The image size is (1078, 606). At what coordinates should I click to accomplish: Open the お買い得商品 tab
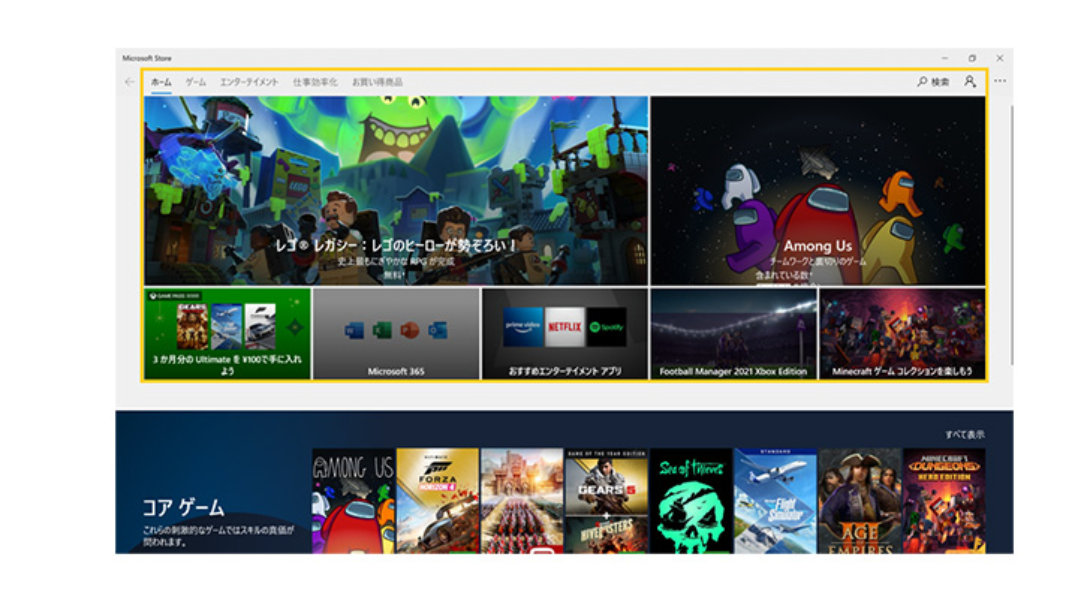click(377, 82)
